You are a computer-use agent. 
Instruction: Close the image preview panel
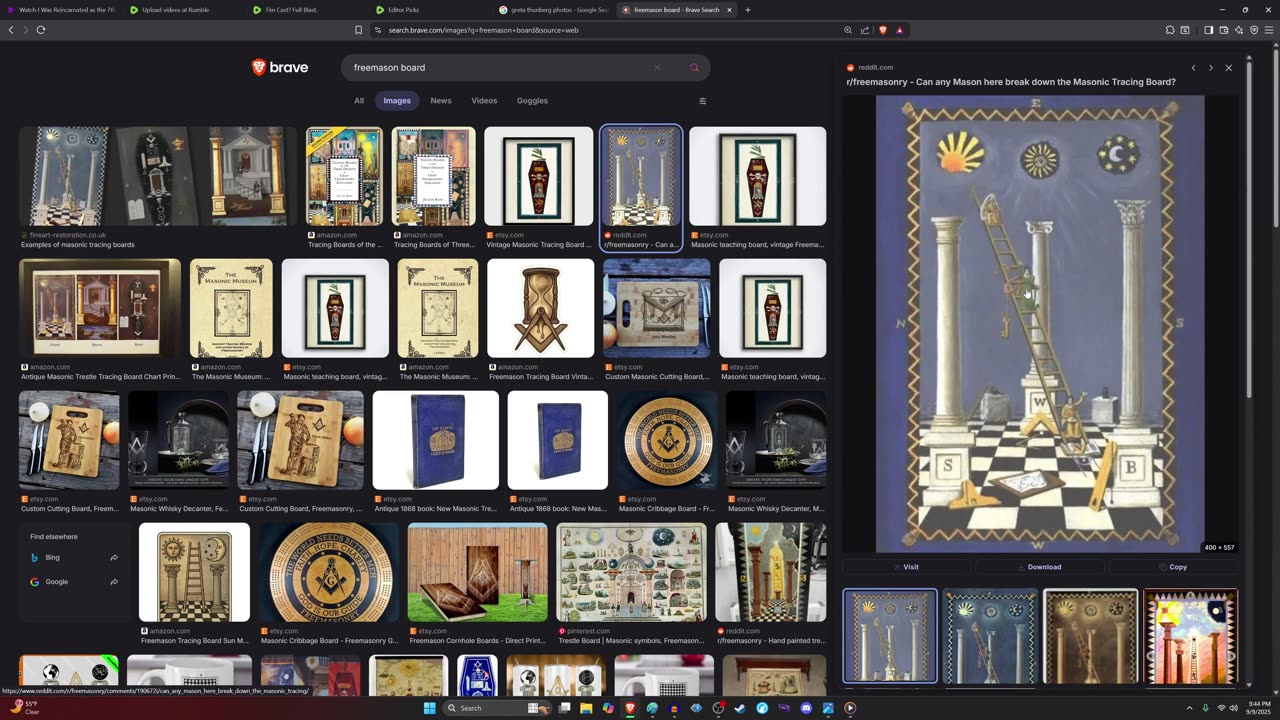pyautogui.click(x=1229, y=68)
